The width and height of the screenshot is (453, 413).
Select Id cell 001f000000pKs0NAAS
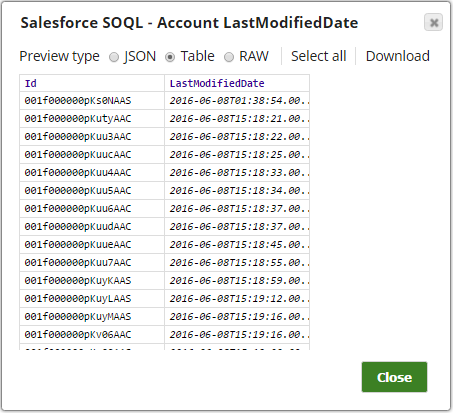92,101
